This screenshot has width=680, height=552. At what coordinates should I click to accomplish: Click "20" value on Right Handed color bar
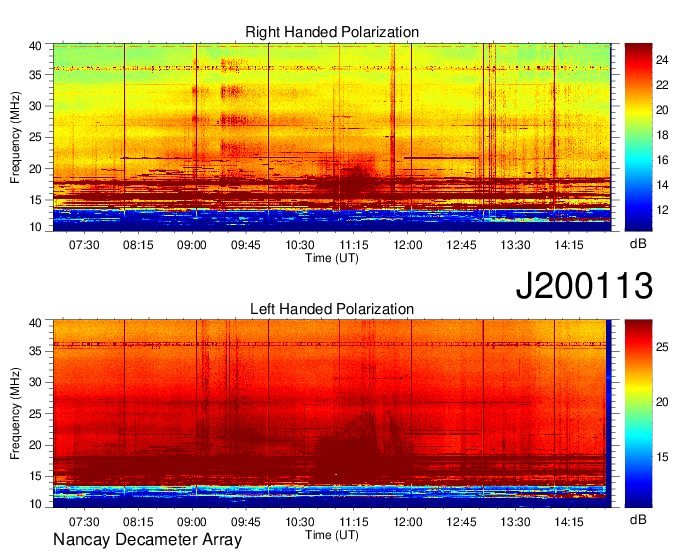point(662,110)
